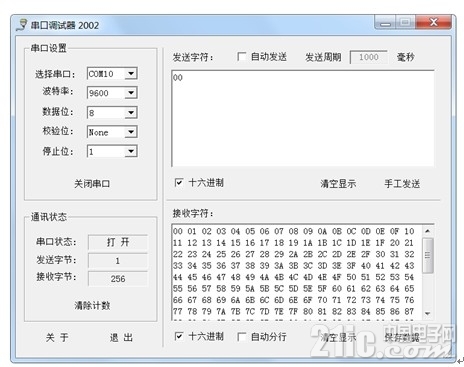Enable the 自动发送 checkbox
Viewport: 464px width, 367px height.
pyautogui.click(x=241, y=57)
